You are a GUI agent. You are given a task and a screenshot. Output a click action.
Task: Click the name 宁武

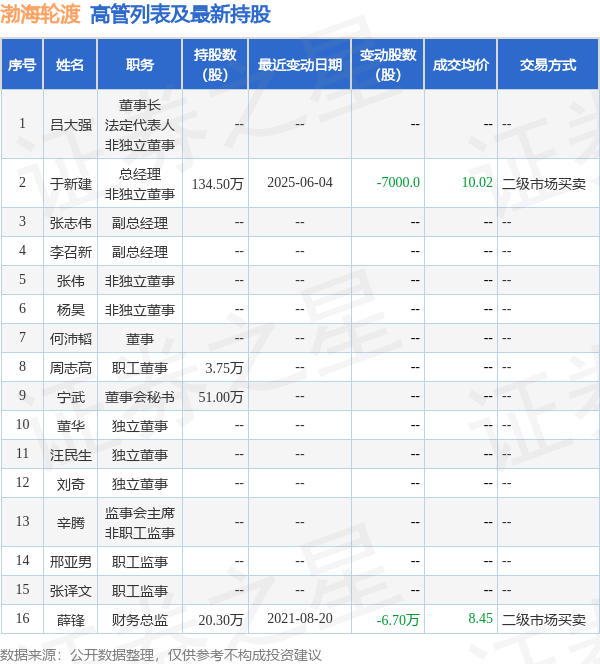(71, 397)
